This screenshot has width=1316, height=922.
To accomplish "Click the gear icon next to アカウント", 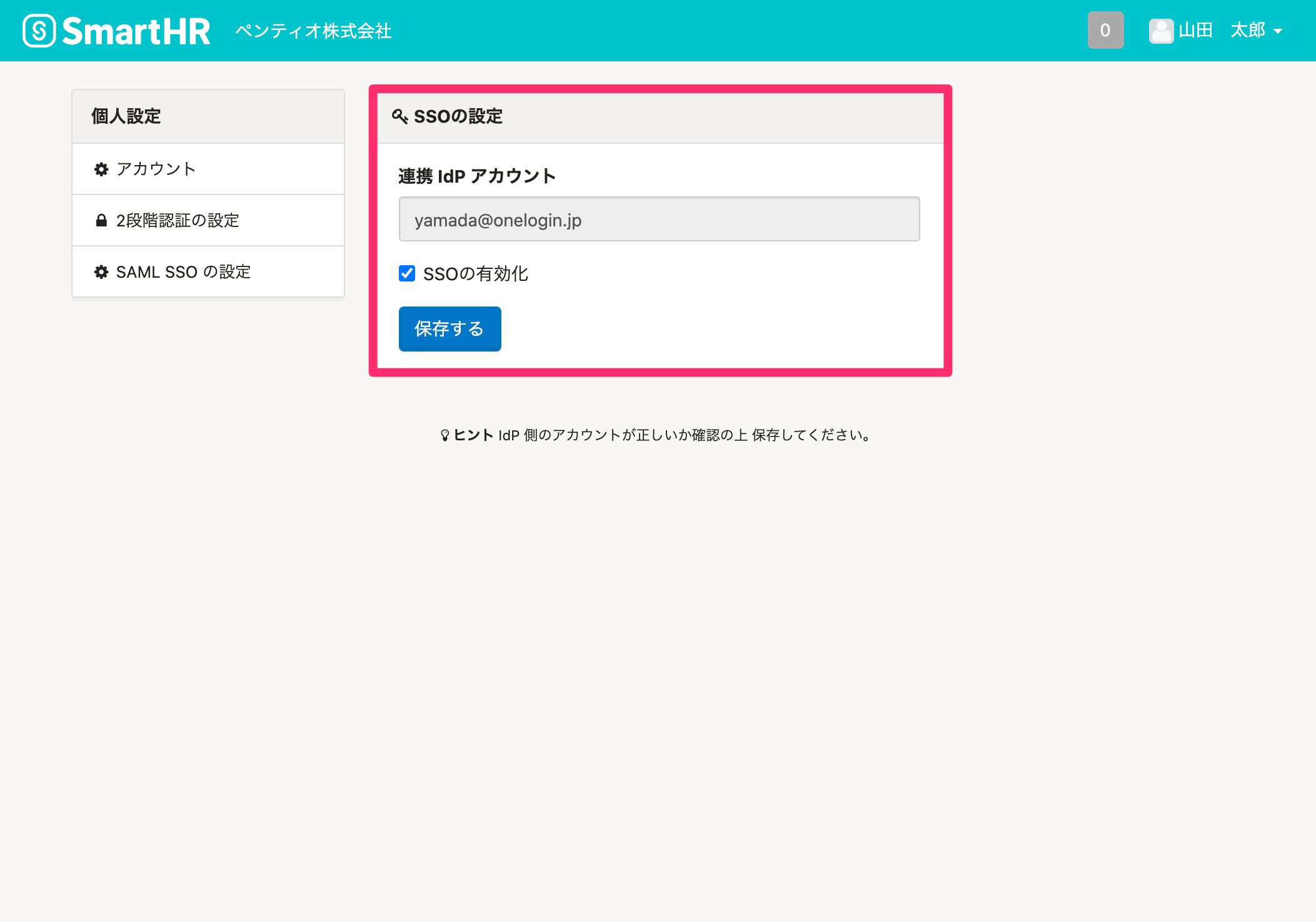I will [x=101, y=169].
